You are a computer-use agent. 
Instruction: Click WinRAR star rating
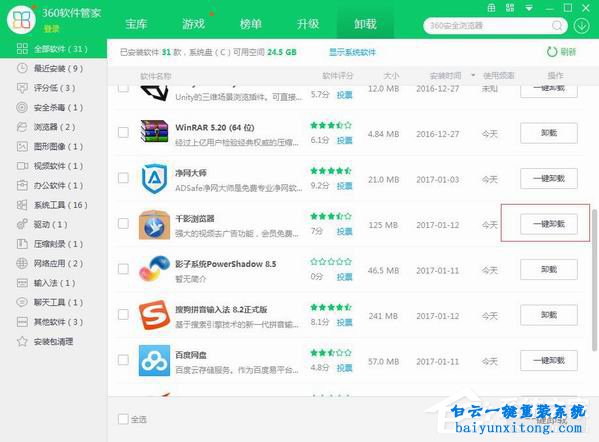tap(331, 125)
